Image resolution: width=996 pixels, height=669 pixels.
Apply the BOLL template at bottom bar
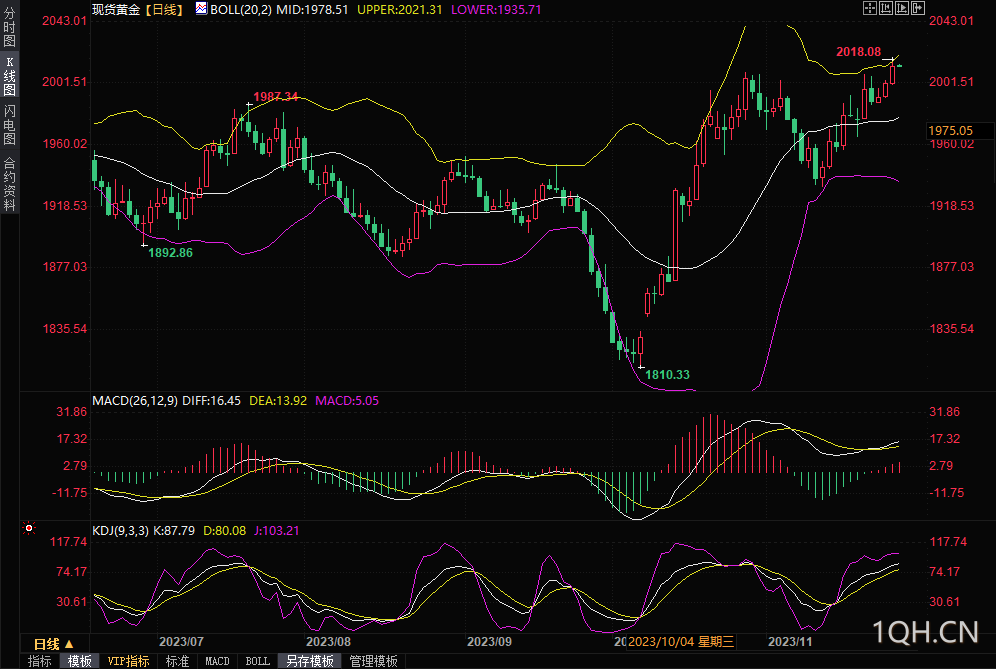(257, 661)
